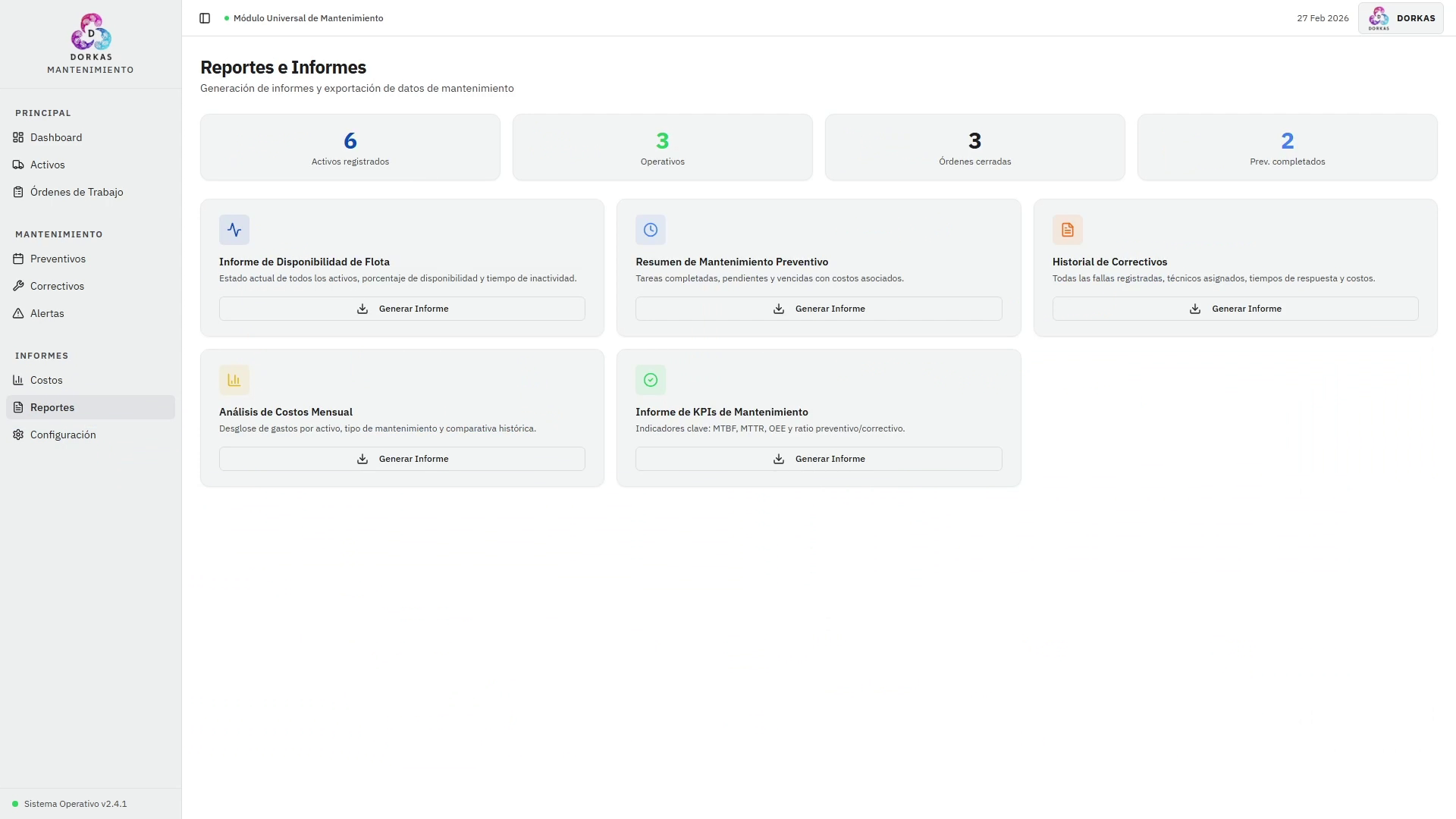Screen dimensions: 1456x819
Task: Click the orange document icon on Correctivos card
Action: click(x=1067, y=230)
